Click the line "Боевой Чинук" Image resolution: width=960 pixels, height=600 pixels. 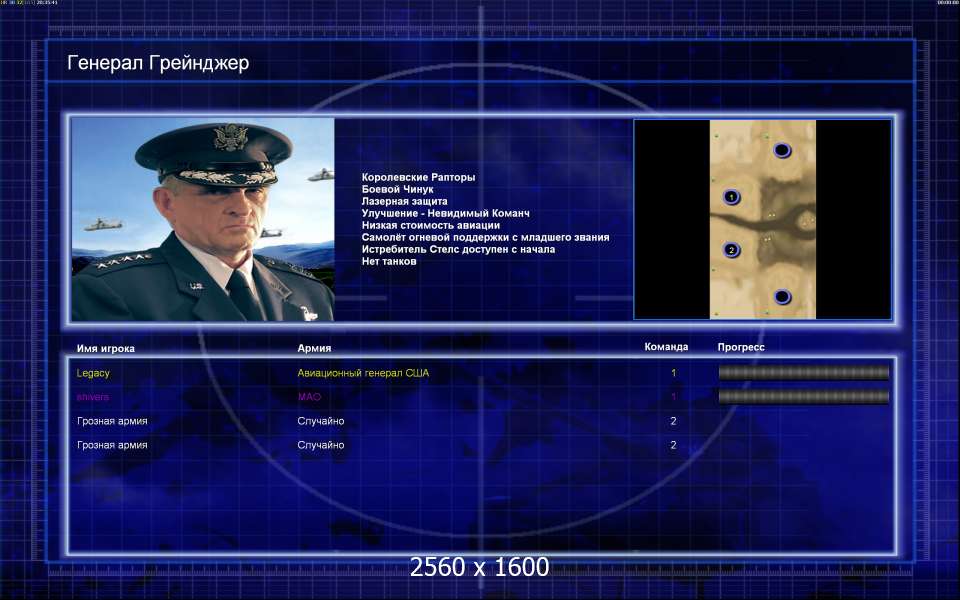tap(397, 189)
